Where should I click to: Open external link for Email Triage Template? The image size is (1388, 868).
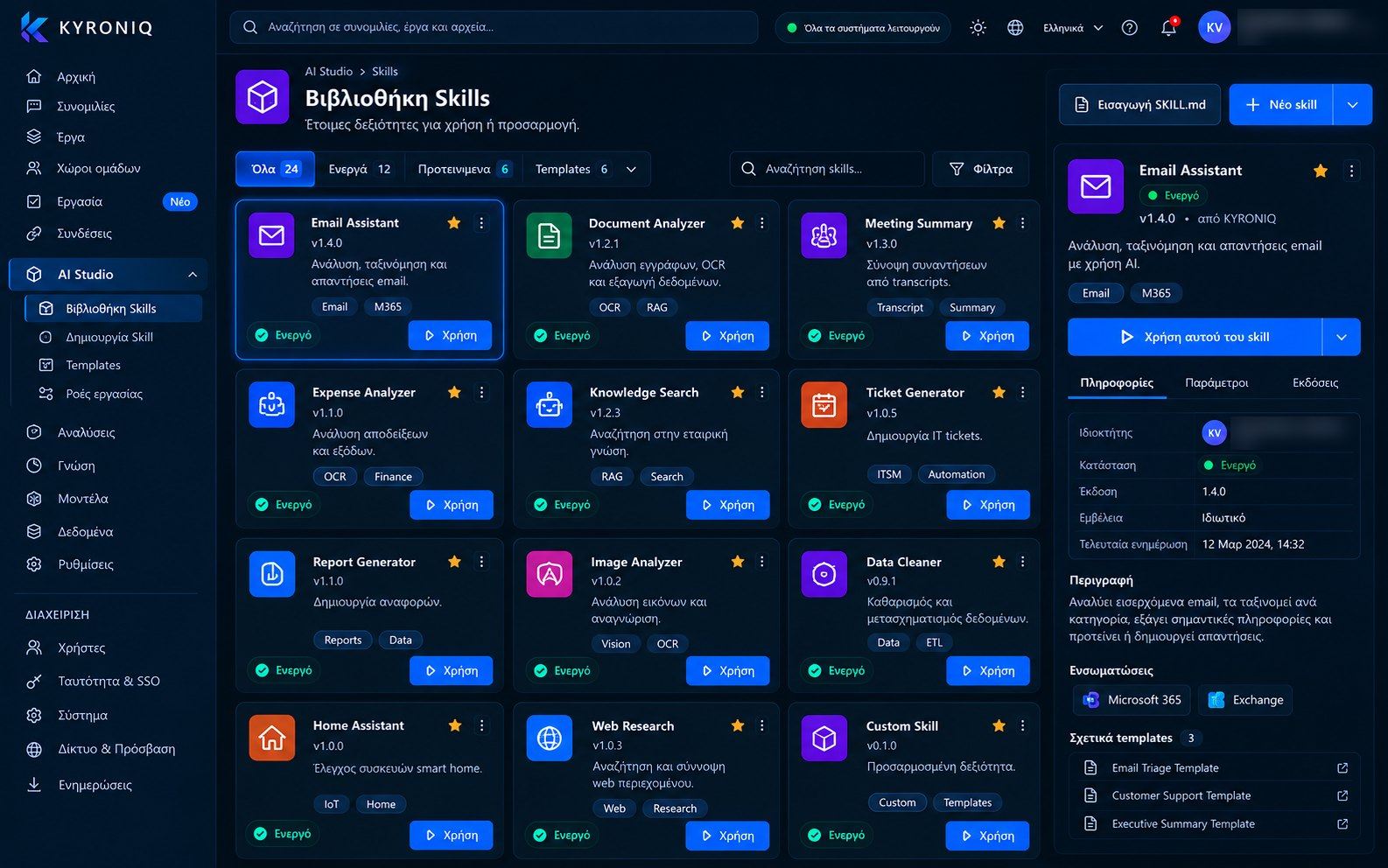click(1342, 768)
